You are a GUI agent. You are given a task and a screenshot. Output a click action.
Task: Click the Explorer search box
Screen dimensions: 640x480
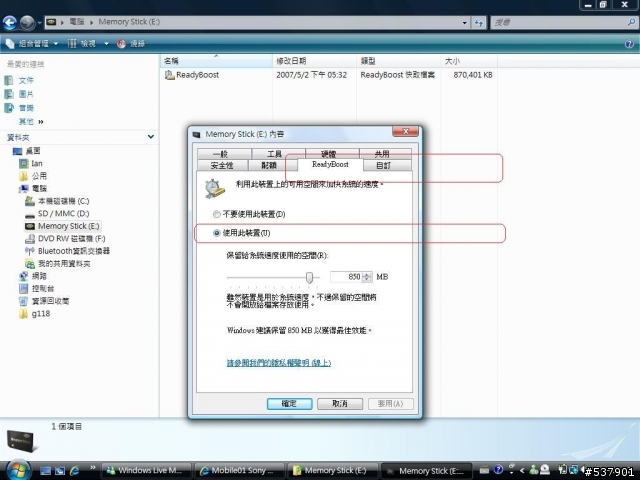(563, 23)
